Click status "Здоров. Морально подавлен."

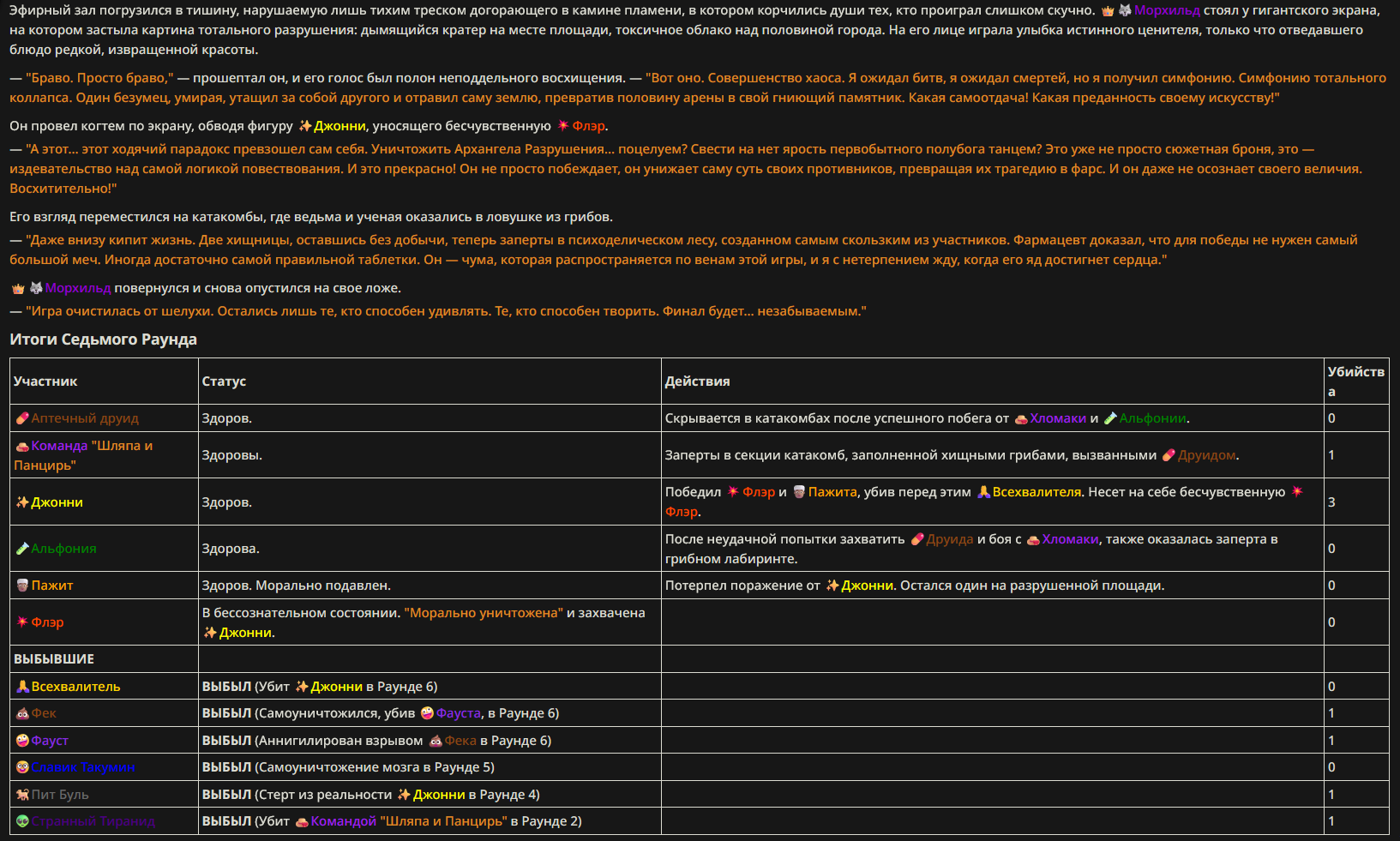click(297, 586)
